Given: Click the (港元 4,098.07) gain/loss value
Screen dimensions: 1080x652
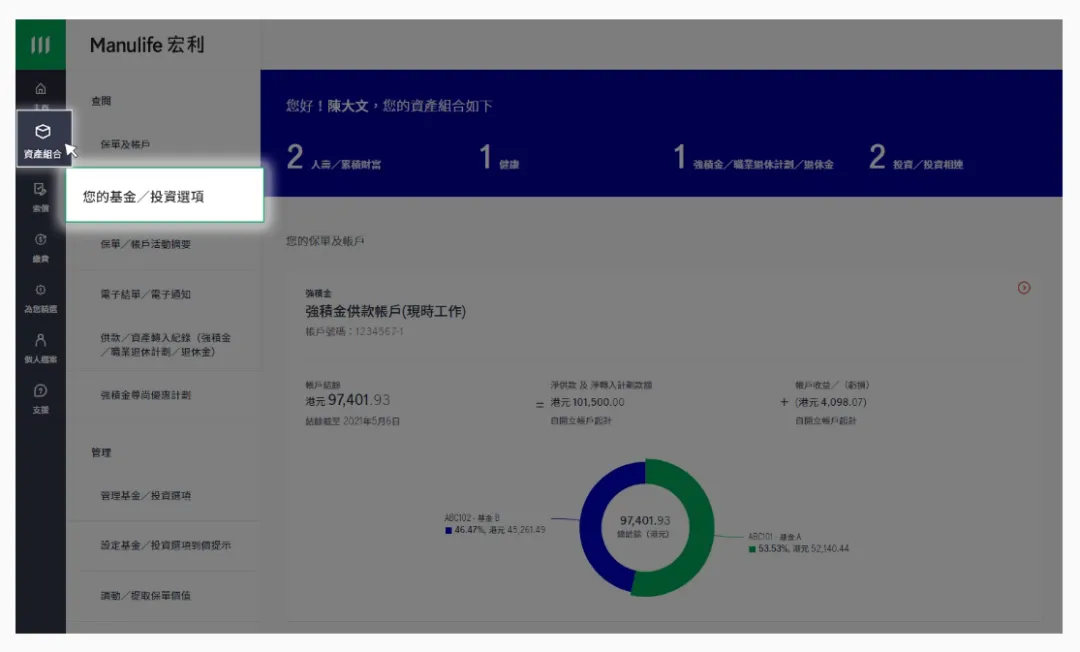Looking at the screenshot, I should click(831, 402).
